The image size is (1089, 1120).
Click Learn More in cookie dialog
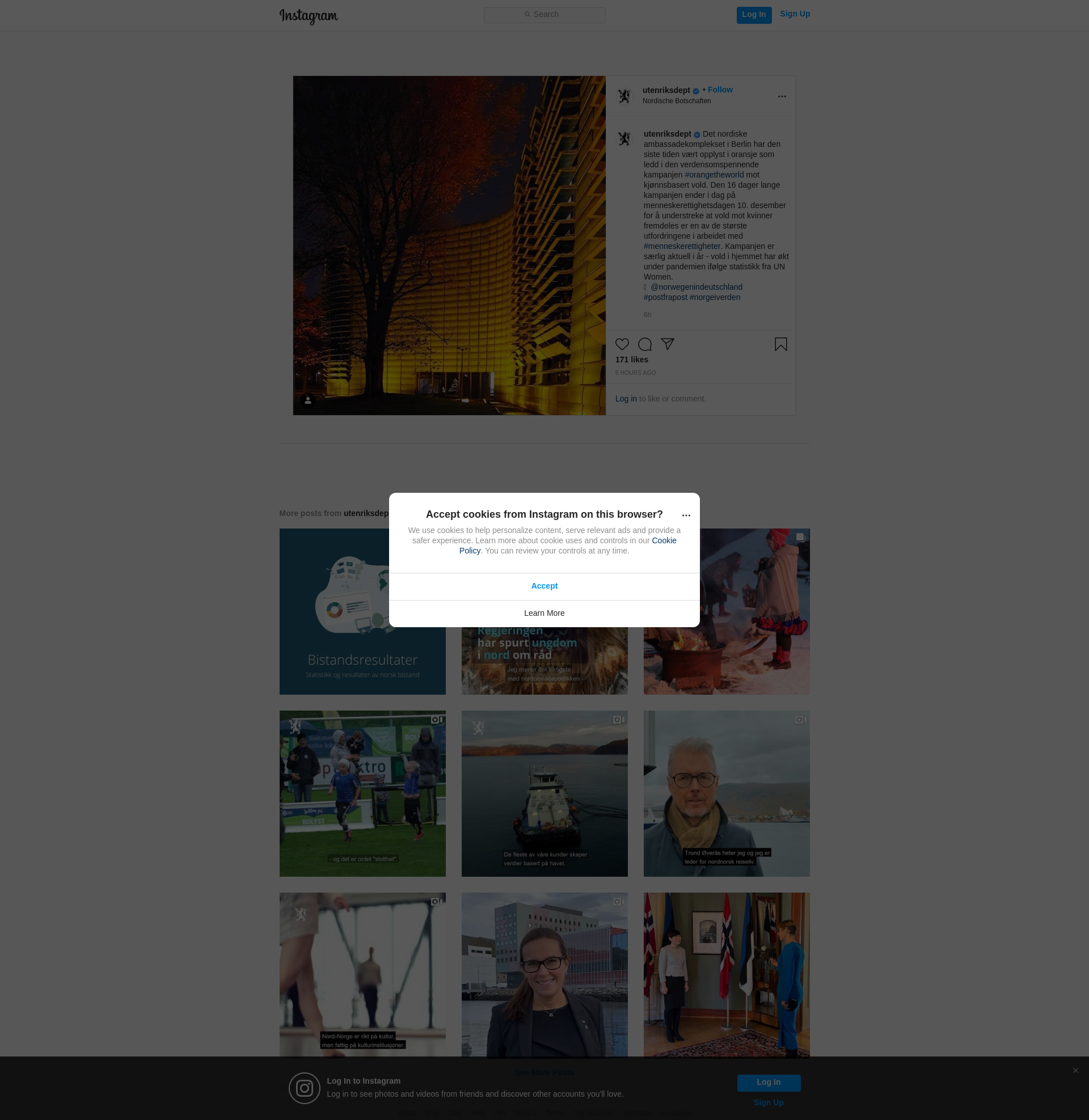544,613
